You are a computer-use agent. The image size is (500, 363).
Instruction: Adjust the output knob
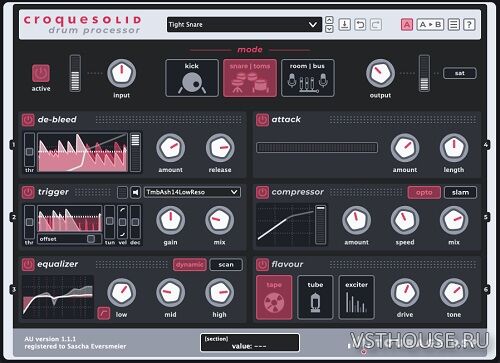[380, 73]
